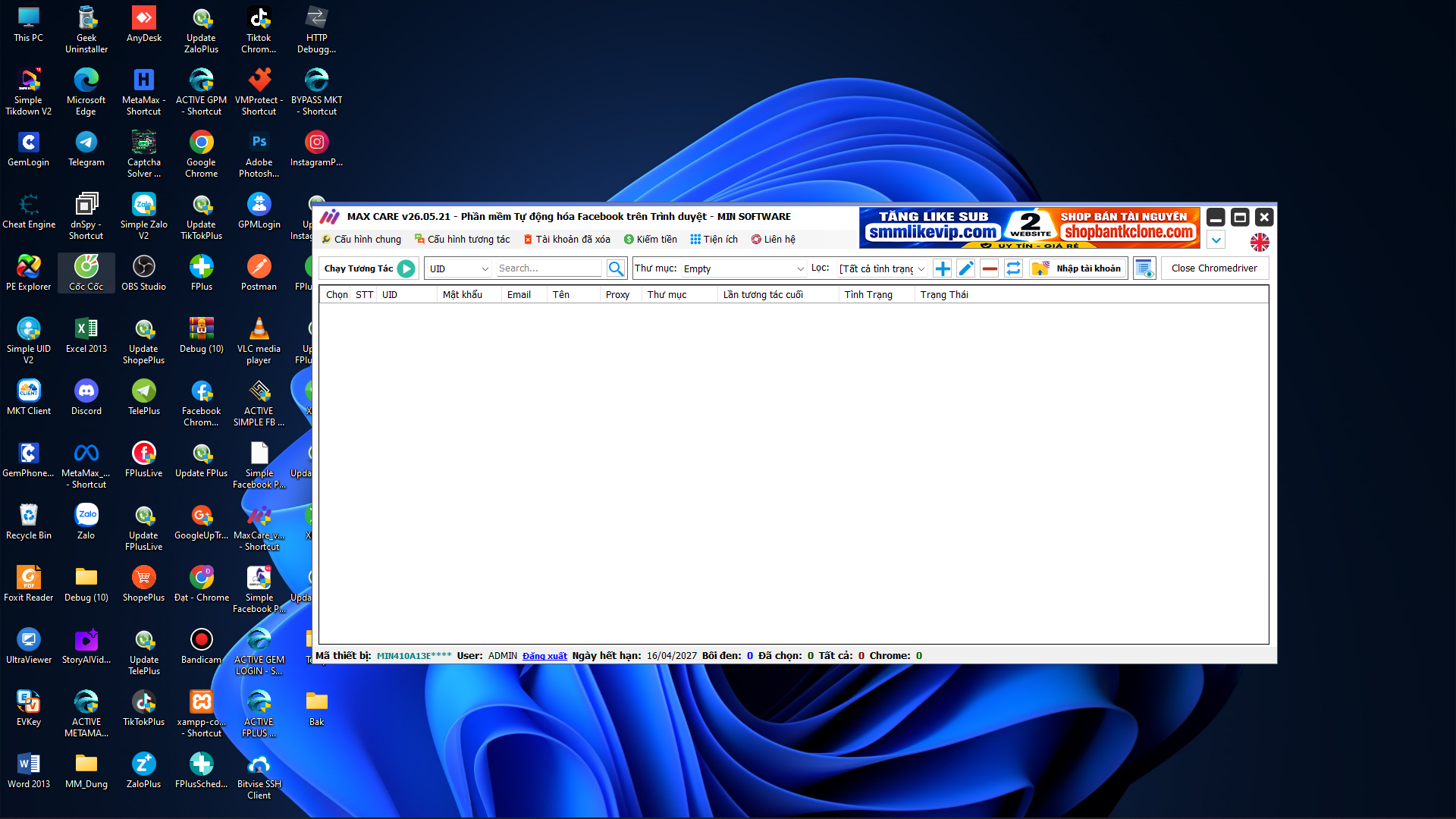Open the UID search-type dropdown
The image size is (1456, 819).
tap(459, 268)
